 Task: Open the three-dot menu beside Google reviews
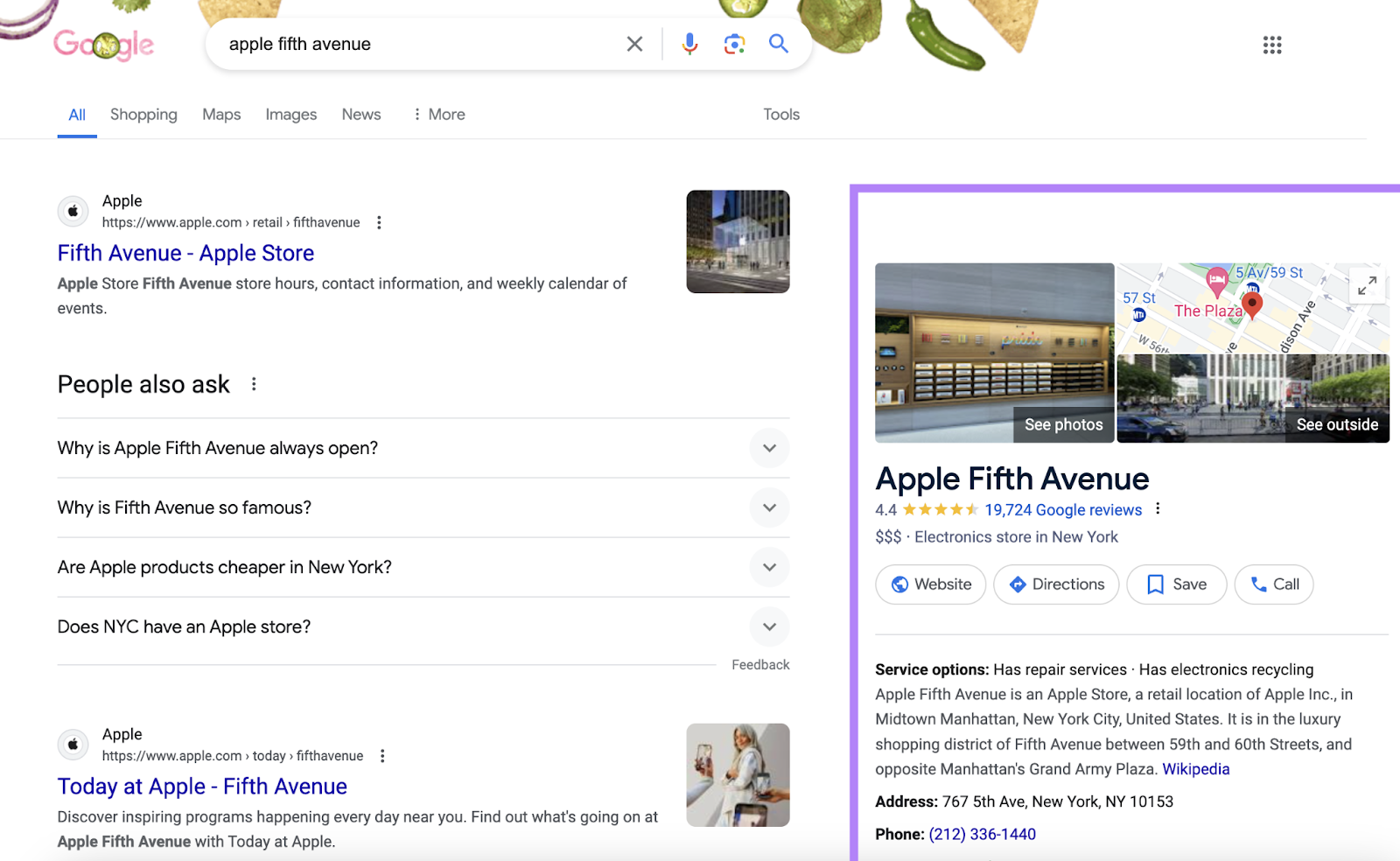pos(1158,508)
